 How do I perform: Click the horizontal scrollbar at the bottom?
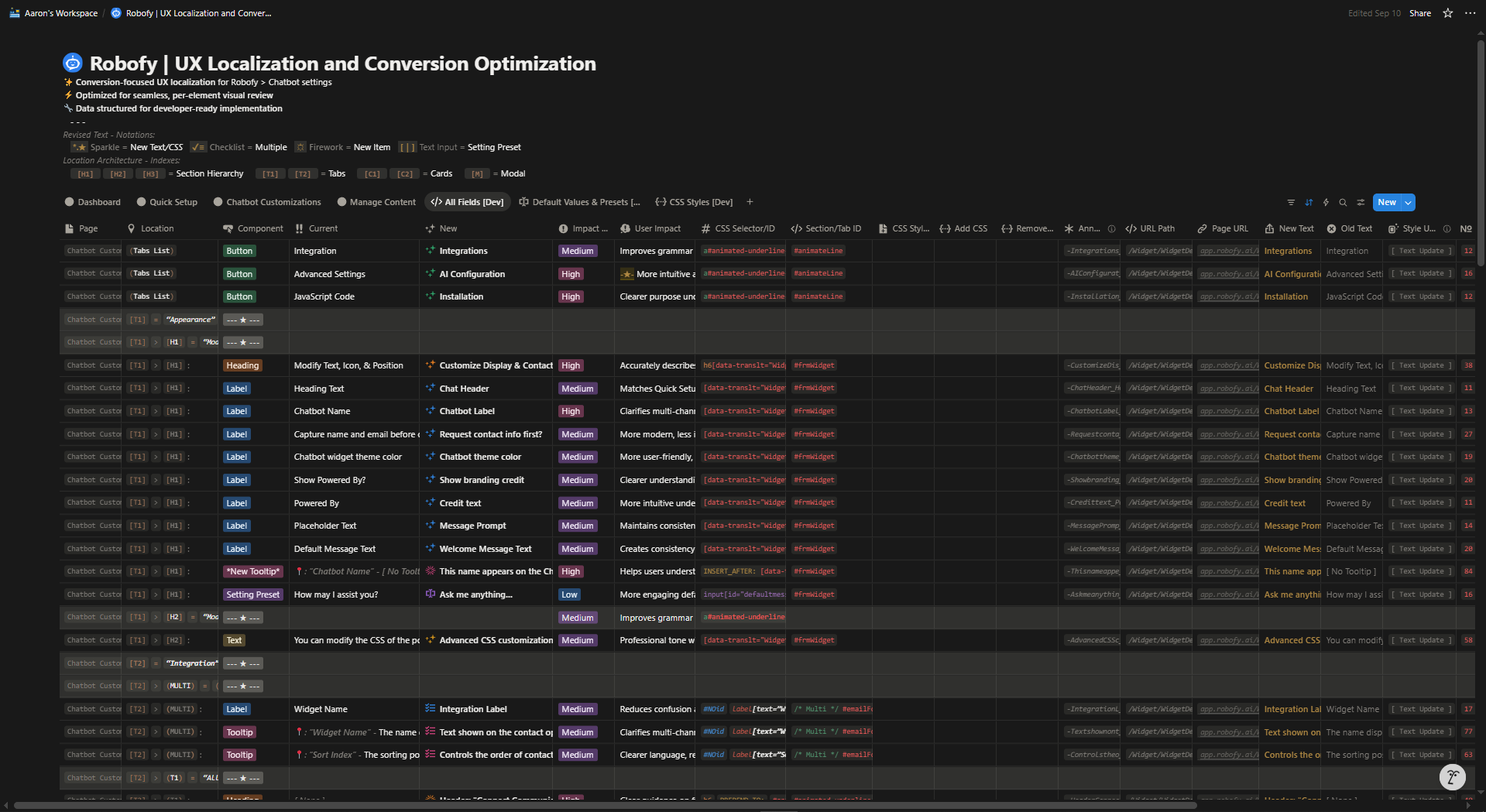point(604,806)
